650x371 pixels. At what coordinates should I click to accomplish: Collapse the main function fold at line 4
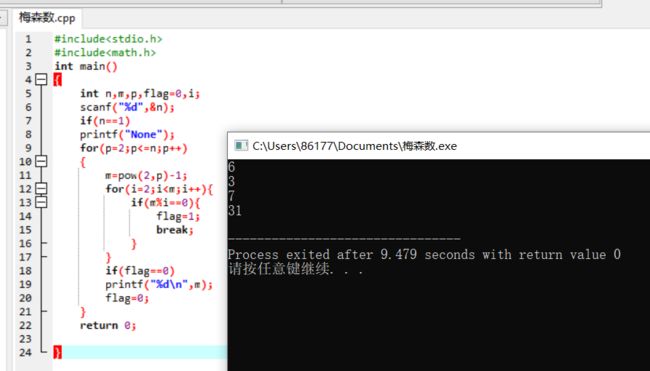pos(41,79)
